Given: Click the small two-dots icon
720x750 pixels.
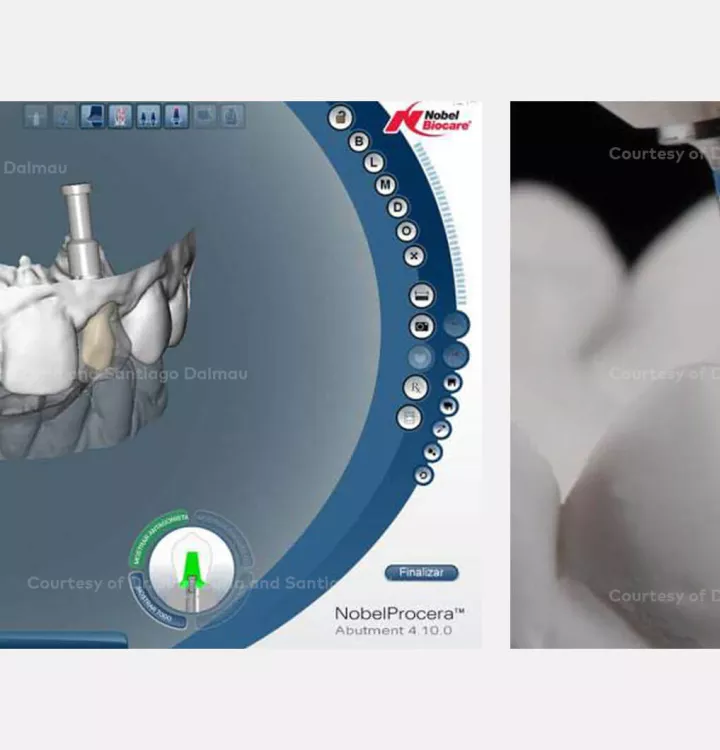Looking at the screenshot, I should 432,452.
